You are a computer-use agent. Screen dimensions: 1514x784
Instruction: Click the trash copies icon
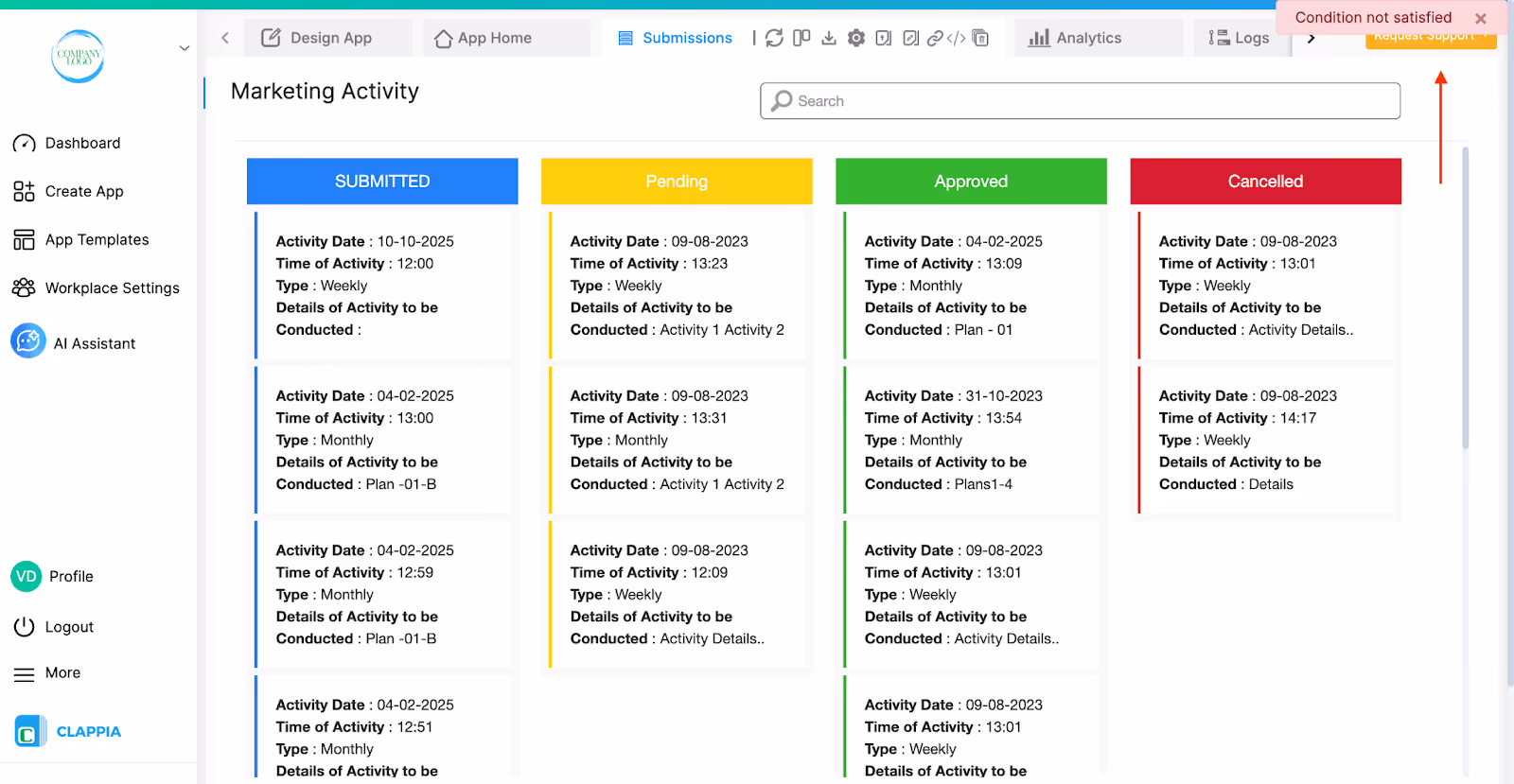(x=980, y=38)
